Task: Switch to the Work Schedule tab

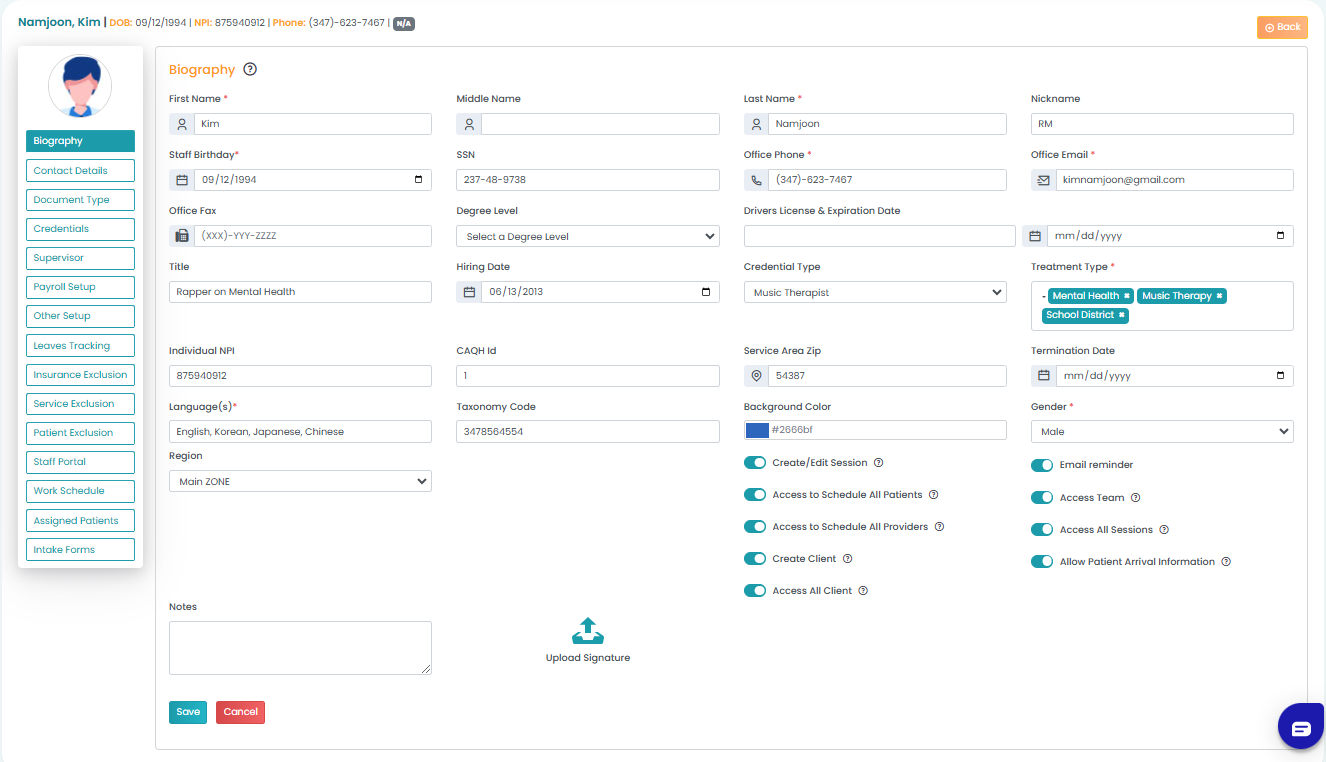Action: [x=80, y=491]
